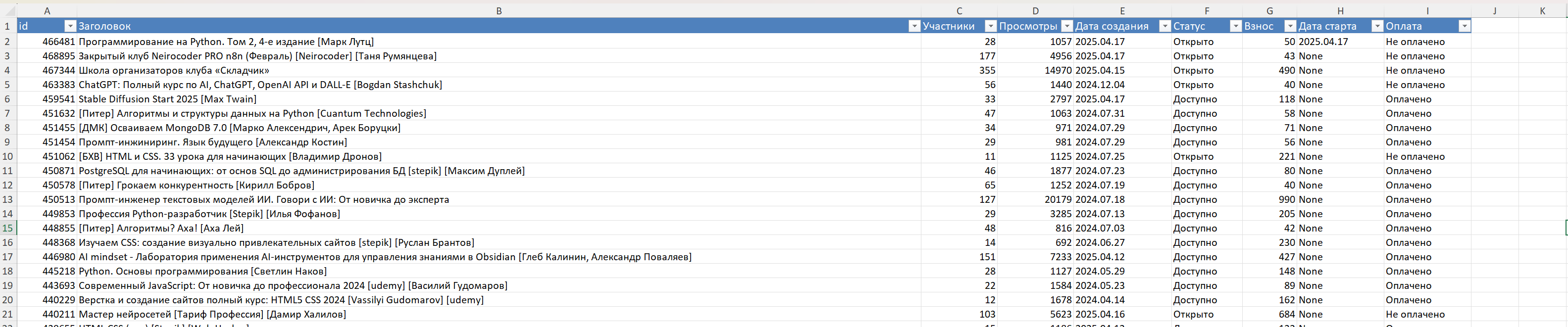Click cell 'Школа организаторов клуба «Складчик»'

pyautogui.click(x=499, y=71)
